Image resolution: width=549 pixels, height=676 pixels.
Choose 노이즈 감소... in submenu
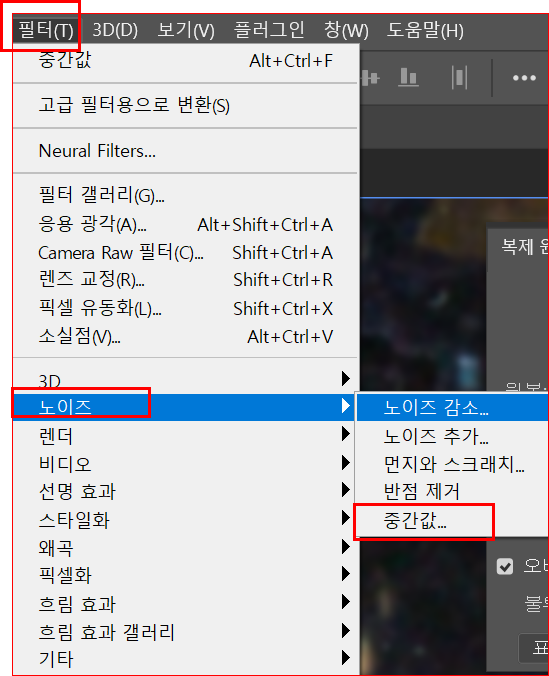pos(452,407)
